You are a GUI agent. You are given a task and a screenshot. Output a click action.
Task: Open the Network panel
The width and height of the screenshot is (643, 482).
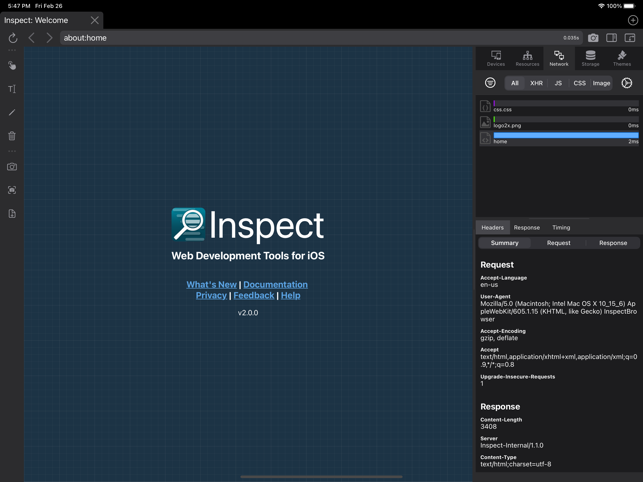(x=559, y=58)
